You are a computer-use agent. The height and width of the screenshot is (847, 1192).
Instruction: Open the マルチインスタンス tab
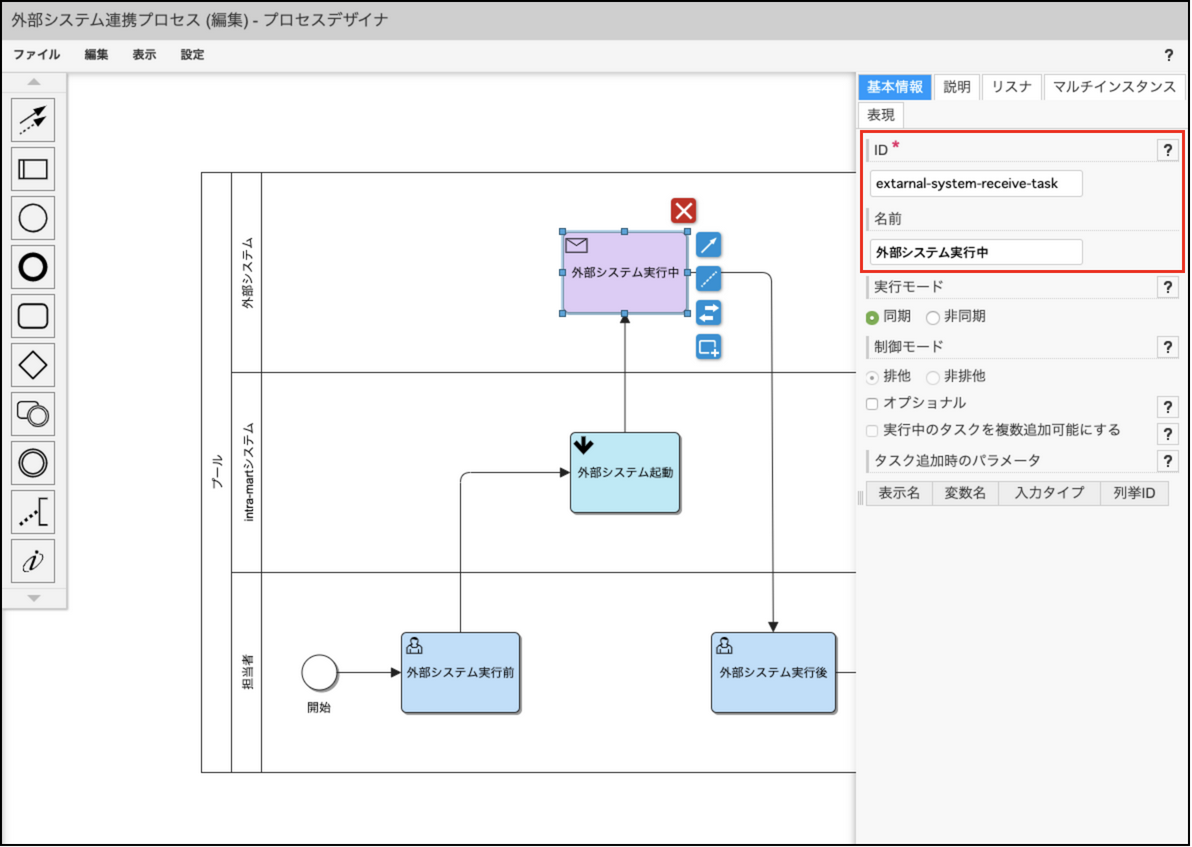pos(1114,87)
